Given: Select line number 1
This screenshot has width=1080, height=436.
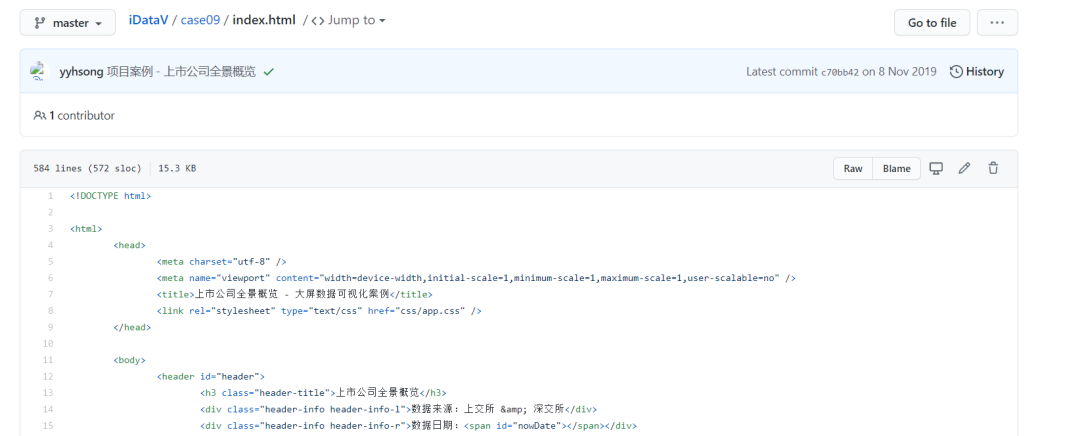Looking at the screenshot, I should click(50, 196).
